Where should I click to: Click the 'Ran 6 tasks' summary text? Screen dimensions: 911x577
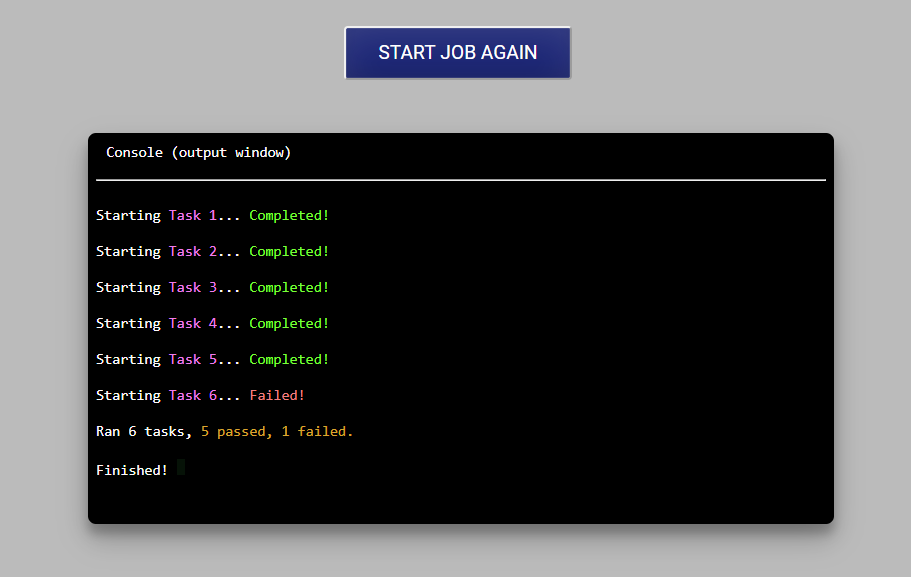pyautogui.click(x=144, y=432)
